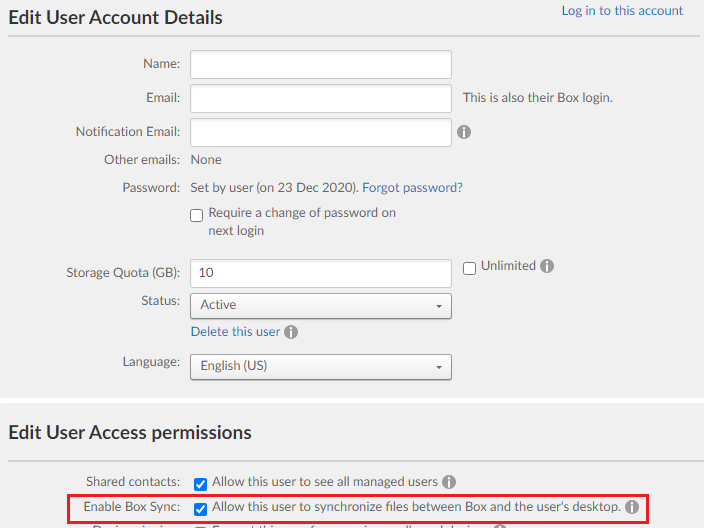Click the Delete this user link
Screen dimensions: 704x528
(235, 331)
